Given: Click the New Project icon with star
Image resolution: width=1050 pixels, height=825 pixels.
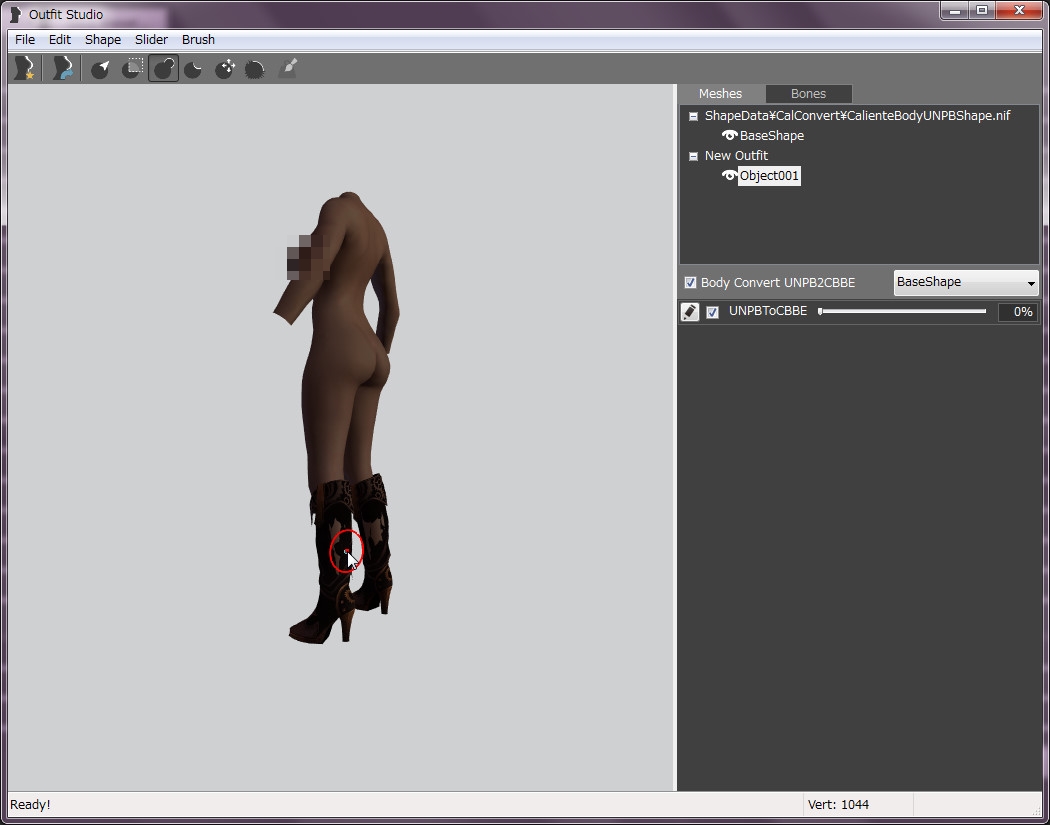Looking at the screenshot, I should click(x=23, y=68).
